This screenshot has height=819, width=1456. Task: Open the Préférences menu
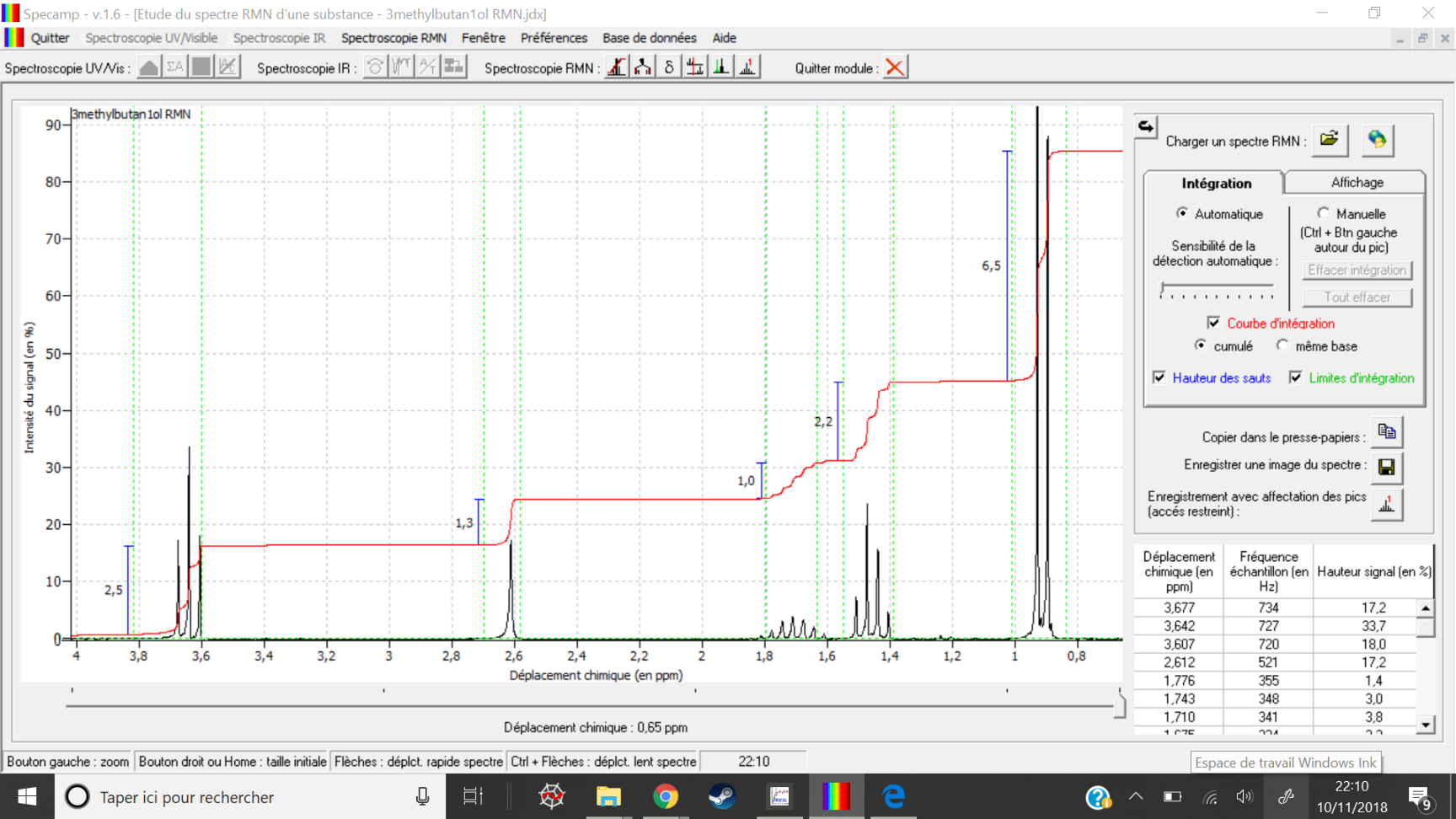554,38
